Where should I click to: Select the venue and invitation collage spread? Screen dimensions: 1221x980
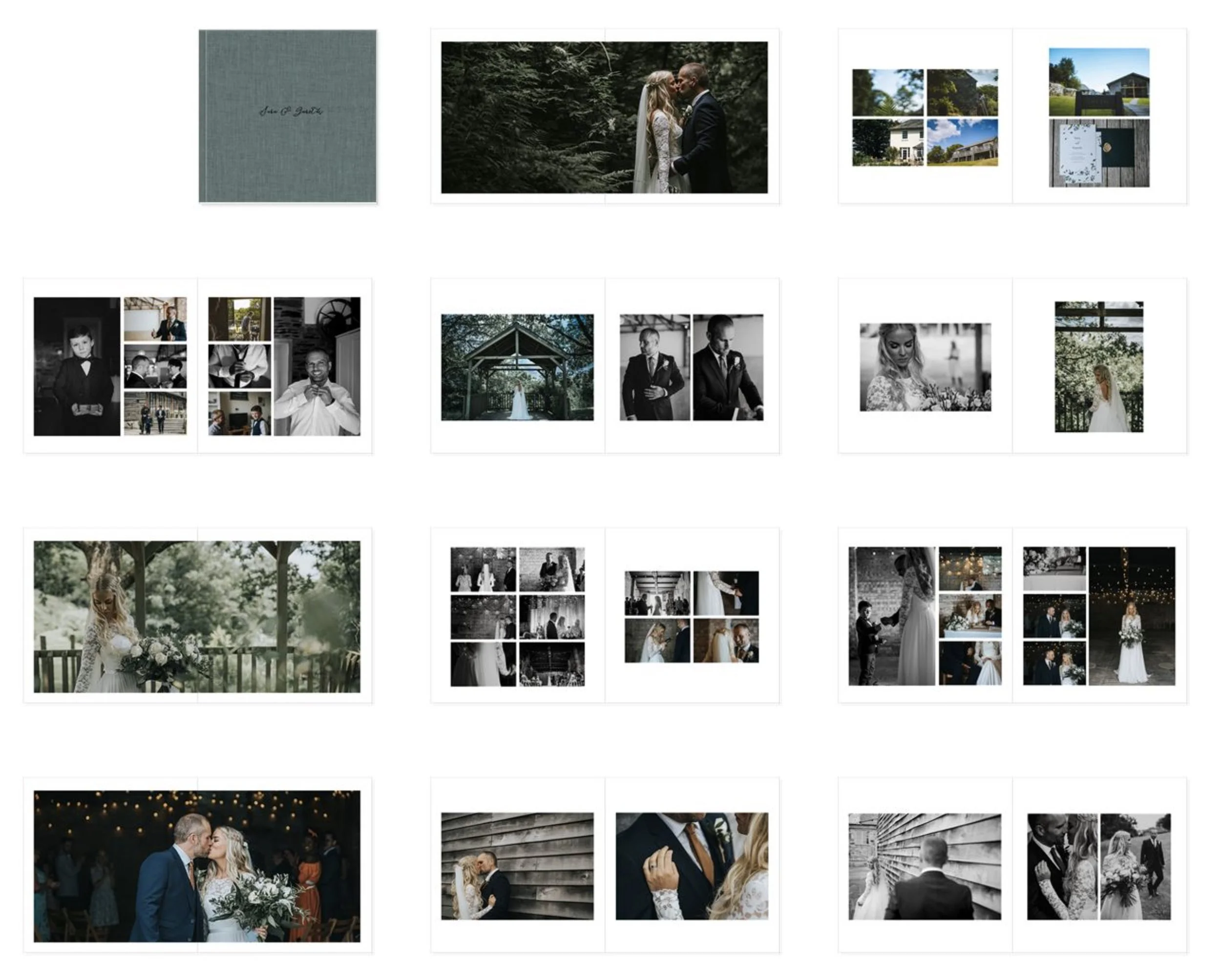(1014, 113)
